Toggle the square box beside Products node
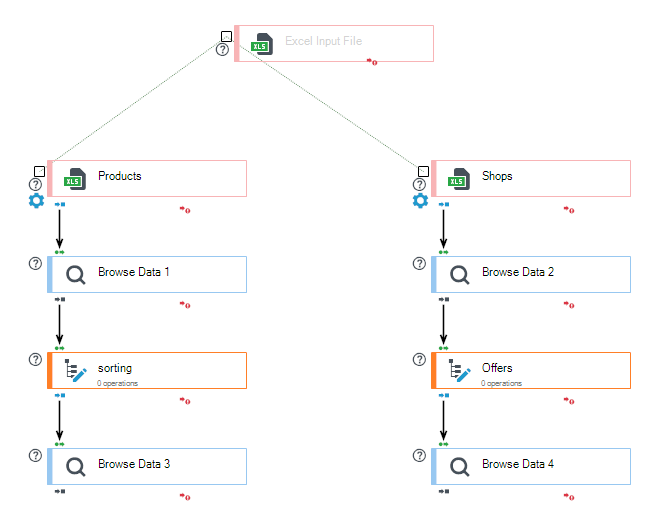 coord(40,171)
